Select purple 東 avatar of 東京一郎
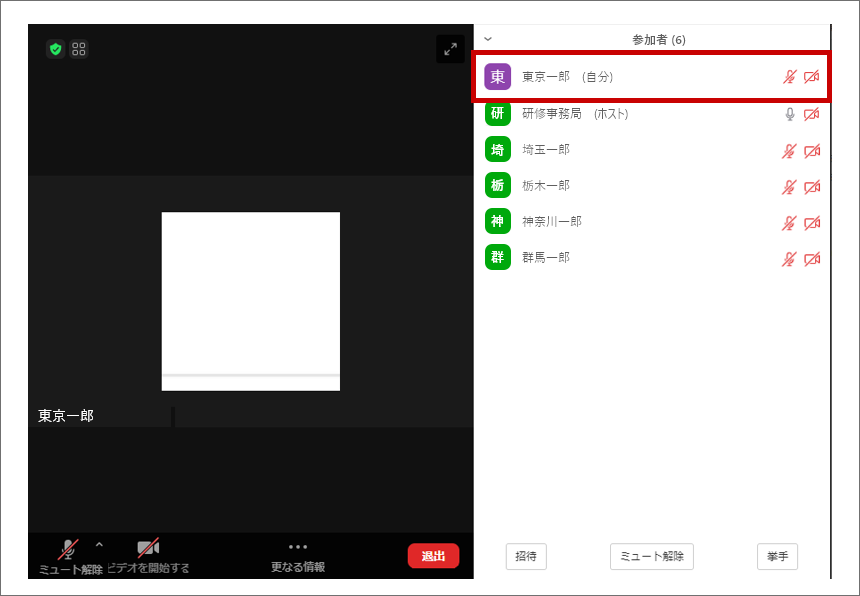Screen dimensions: 860x596 click(x=497, y=77)
